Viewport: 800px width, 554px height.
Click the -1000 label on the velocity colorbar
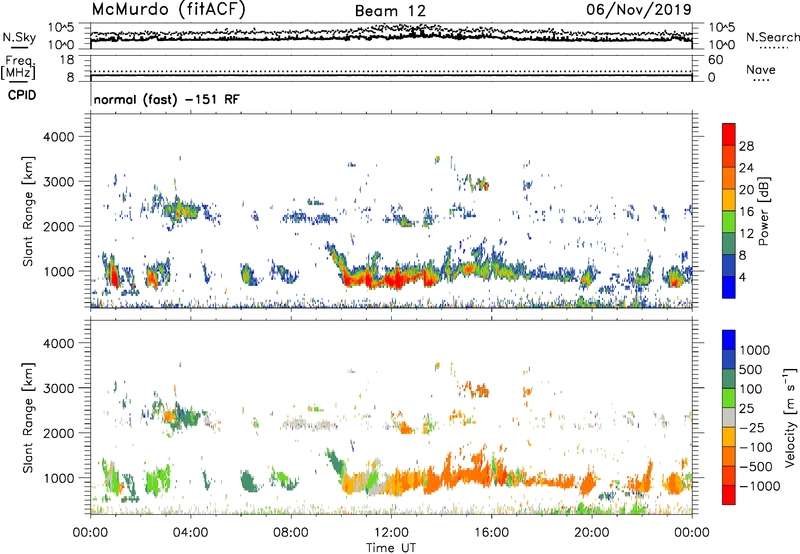click(x=760, y=486)
